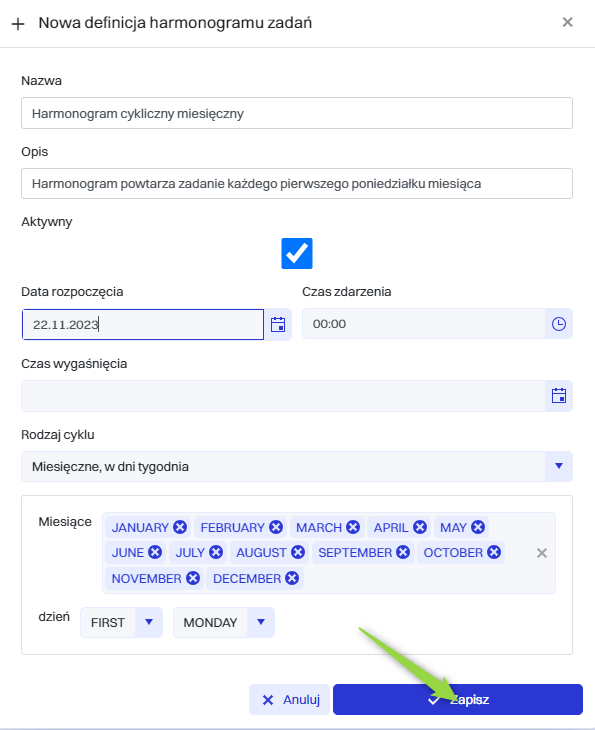Toggle the Aktywny checkbox
Image resolution: width=595 pixels, height=730 pixels.
(x=297, y=253)
